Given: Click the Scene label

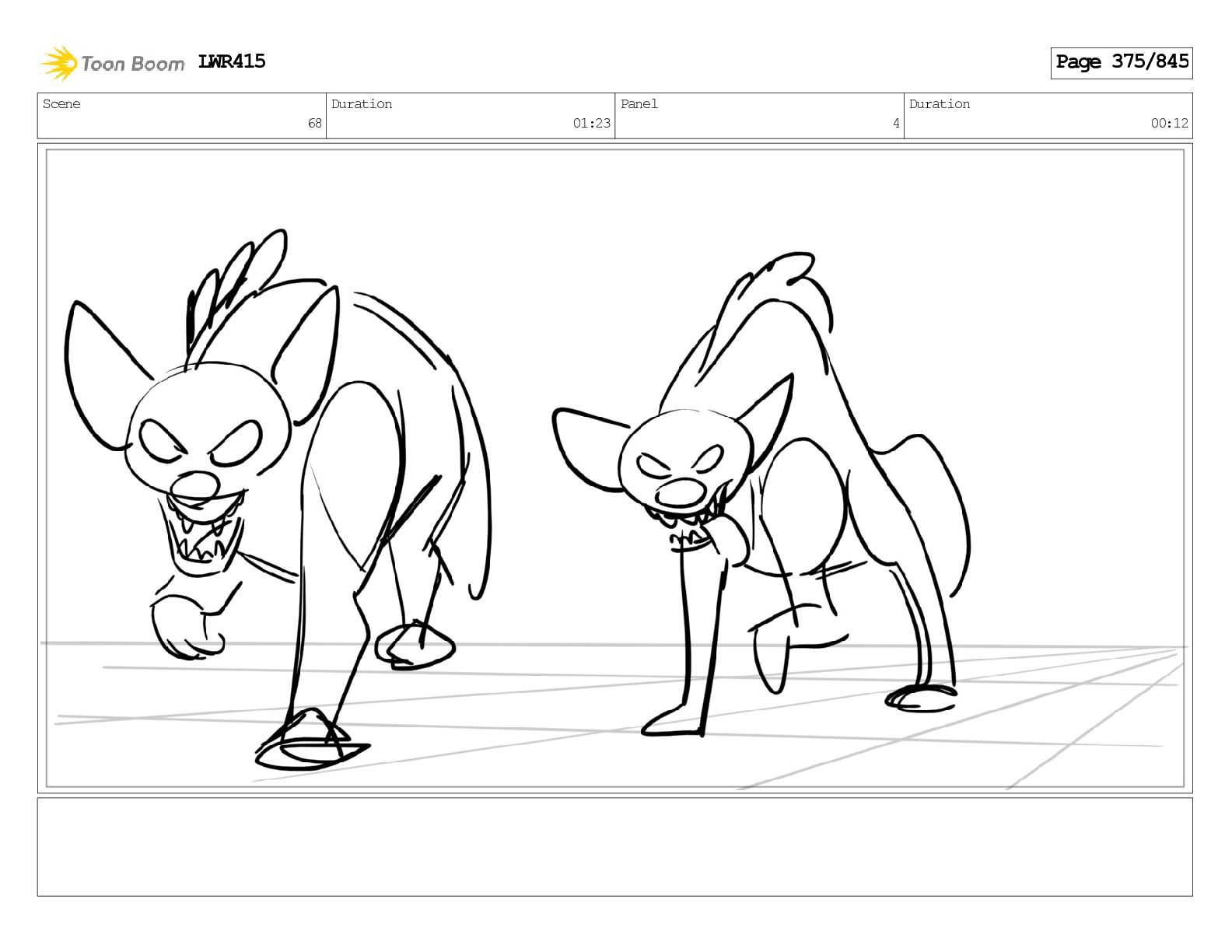Looking at the screenshot, I should pos(61,104).
